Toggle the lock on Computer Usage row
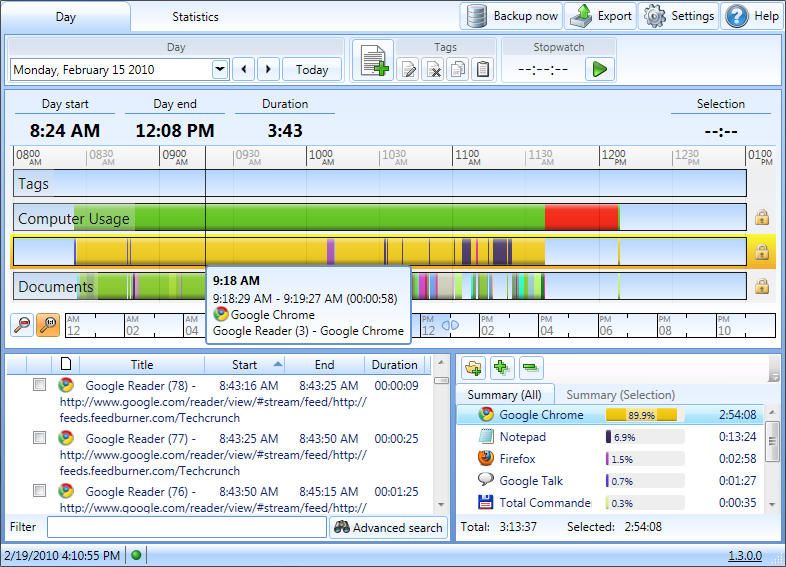The width and height of the screenshot is (786, 567). tap(761, 217)
